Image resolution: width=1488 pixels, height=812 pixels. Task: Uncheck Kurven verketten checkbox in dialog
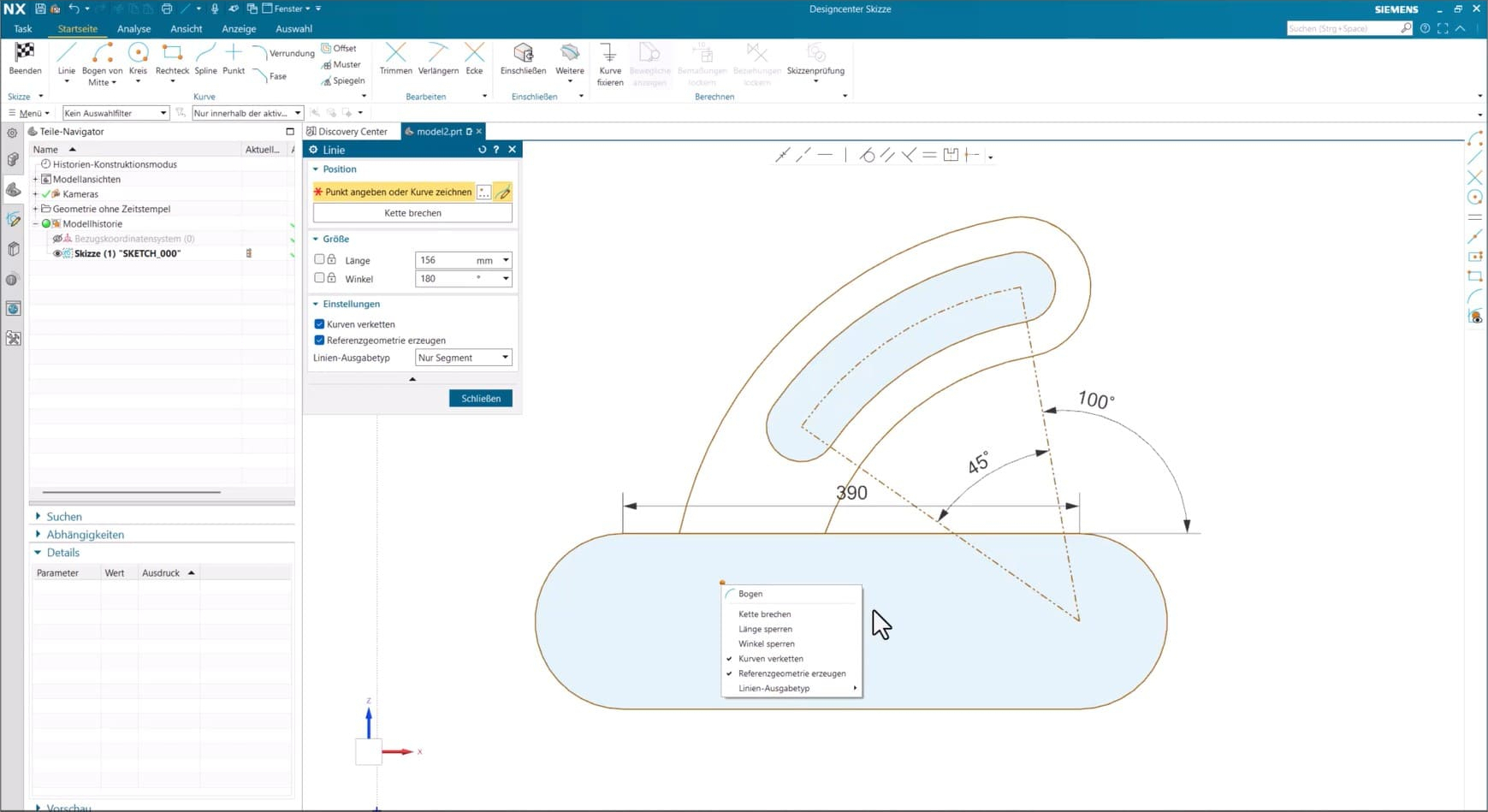pyautogui.click(x=319, y=324)
